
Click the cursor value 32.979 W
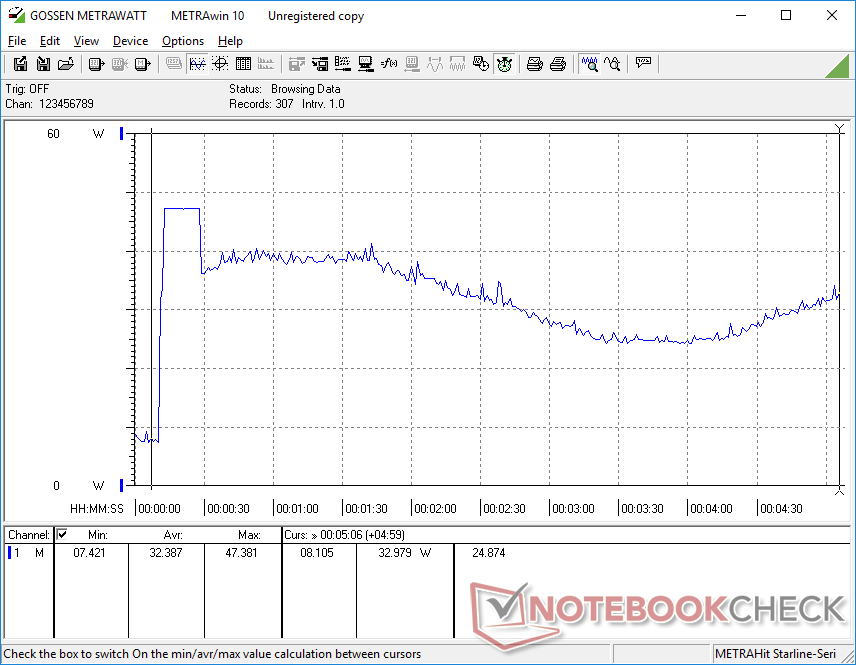(405, 553)
